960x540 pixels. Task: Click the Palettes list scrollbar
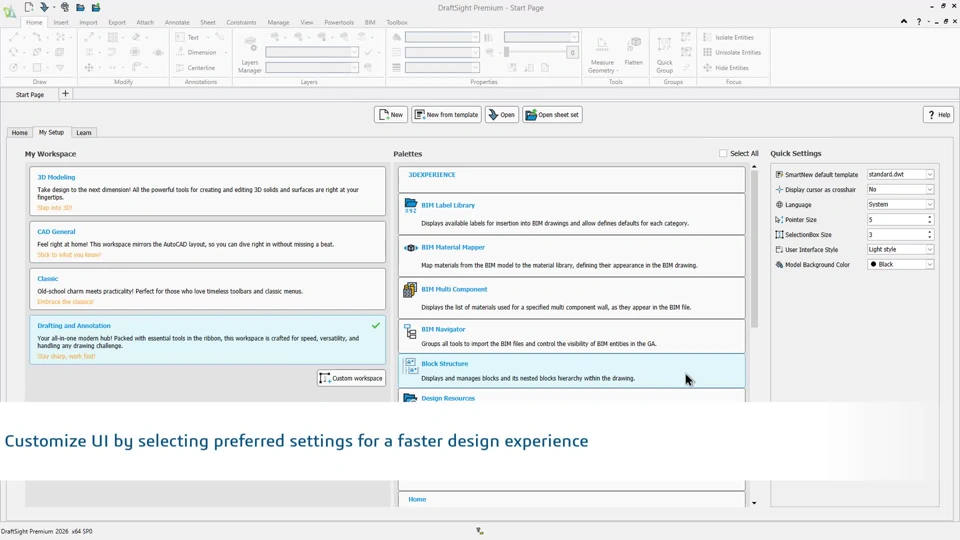pos(754,249)
